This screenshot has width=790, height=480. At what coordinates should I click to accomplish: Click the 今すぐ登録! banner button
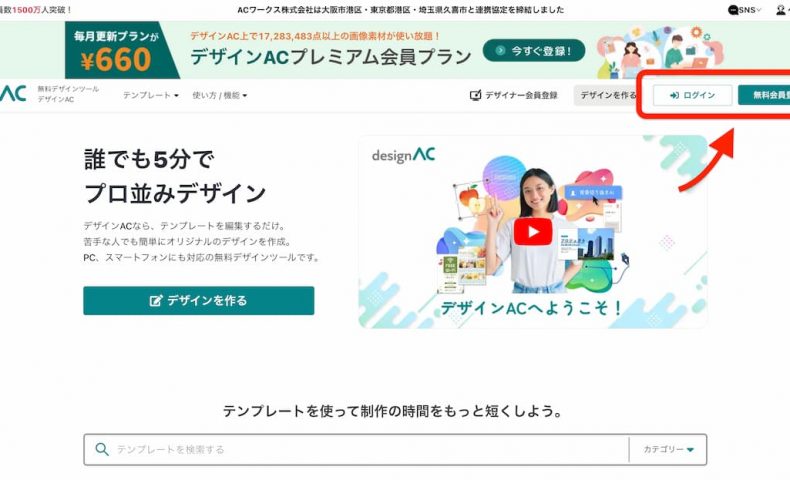click(534, 50)
